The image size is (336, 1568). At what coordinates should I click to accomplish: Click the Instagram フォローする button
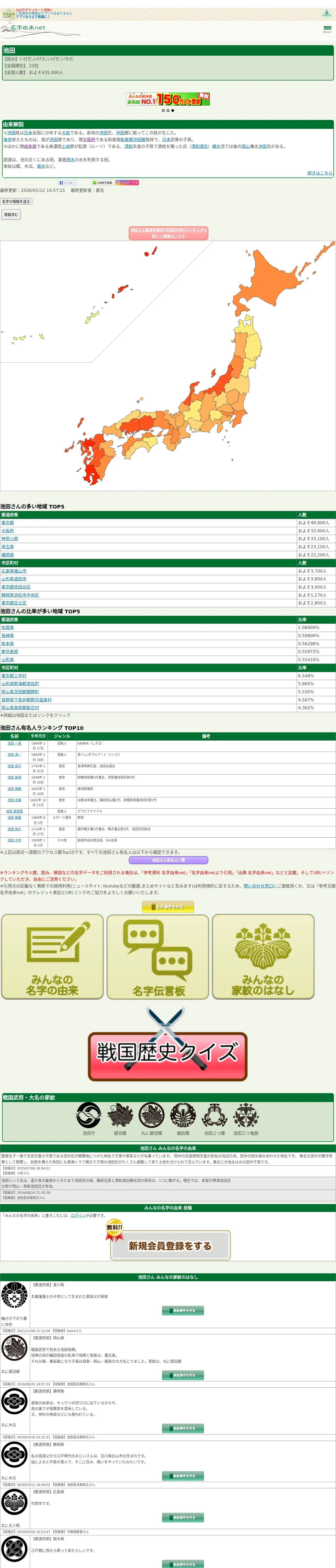tap(127, 183)
